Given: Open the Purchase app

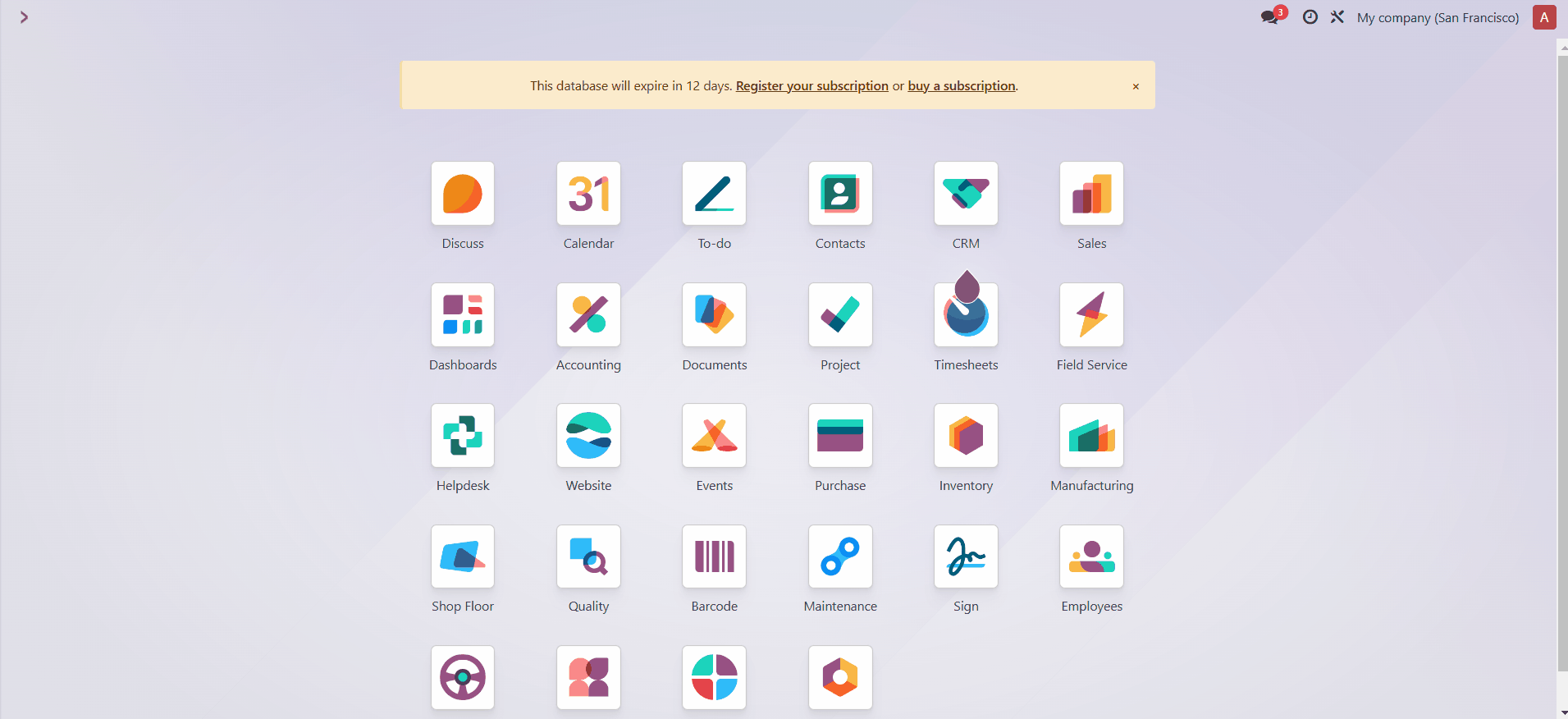Looking at the screenshot, I should click(x=840, y=436).
